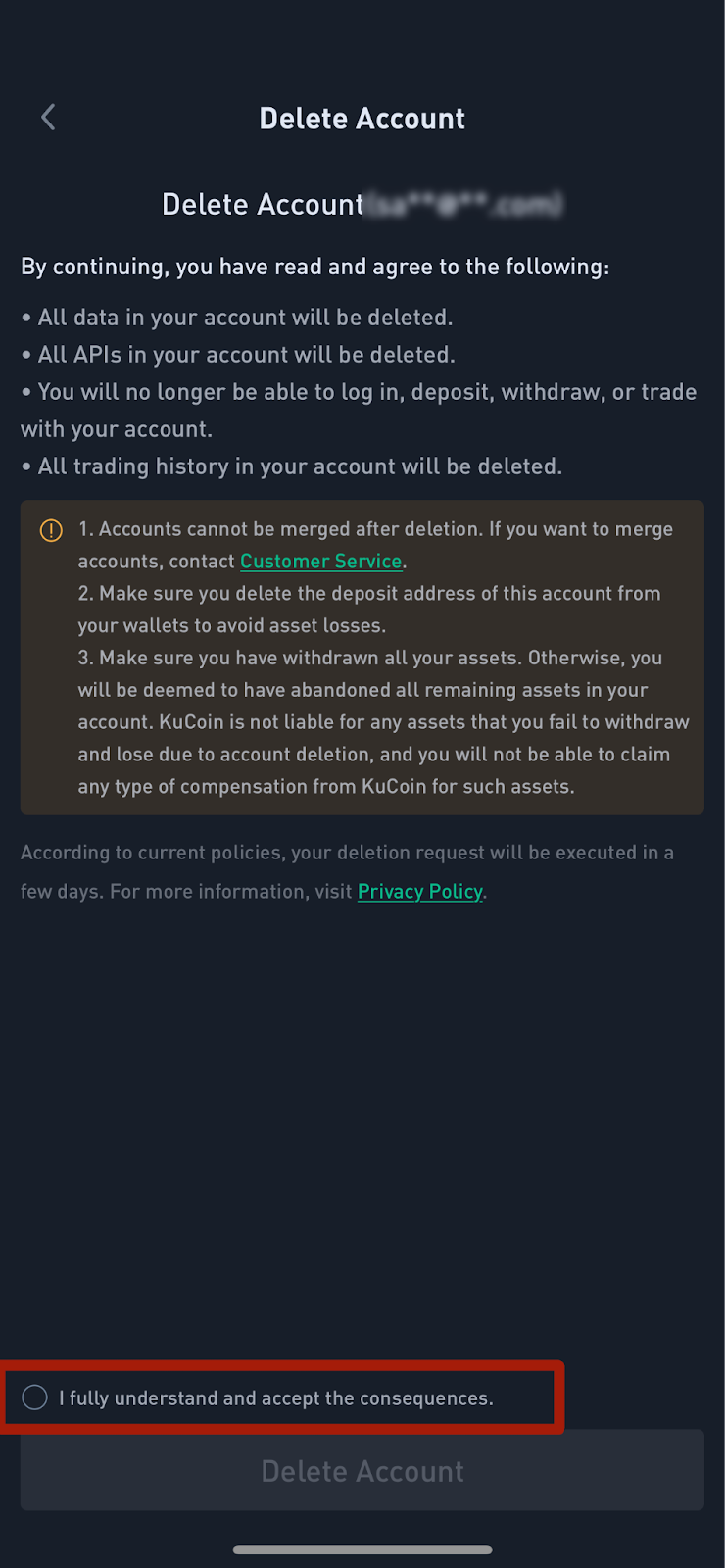Tap the 'I fully understand and accept' label

276,1398
